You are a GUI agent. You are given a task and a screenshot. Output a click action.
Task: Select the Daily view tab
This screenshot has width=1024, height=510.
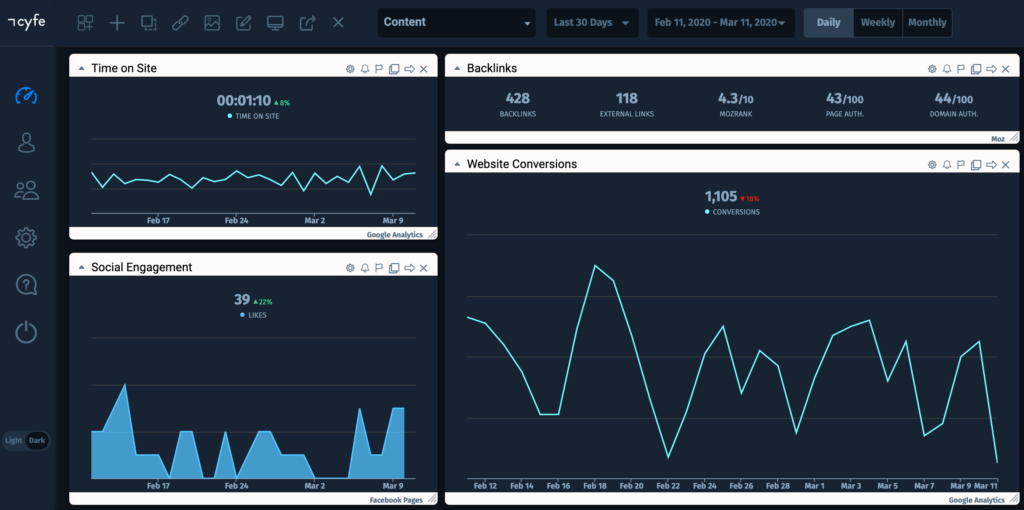[x=829, y=22]
